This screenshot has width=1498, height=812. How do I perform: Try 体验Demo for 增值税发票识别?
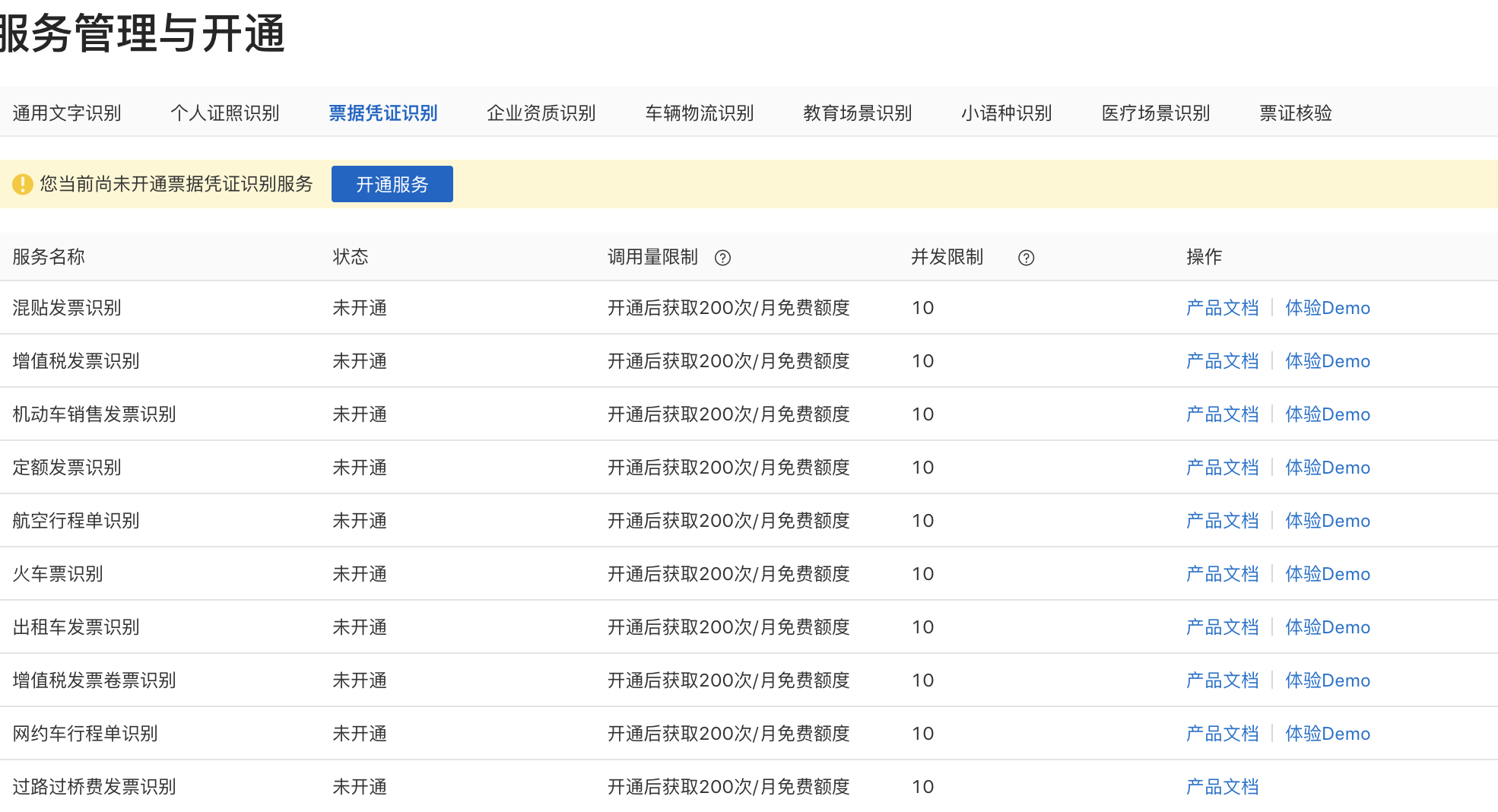pyautogui.click(x=1328, y=361)
